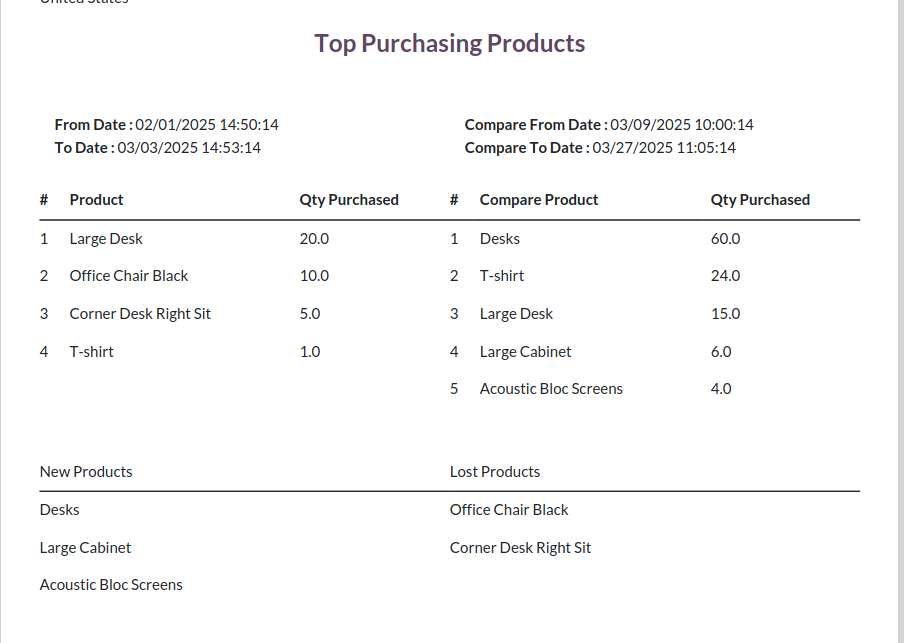Click the Compare To Date value
This screenshot has height=643, width=904.
[x=664, y=148]
